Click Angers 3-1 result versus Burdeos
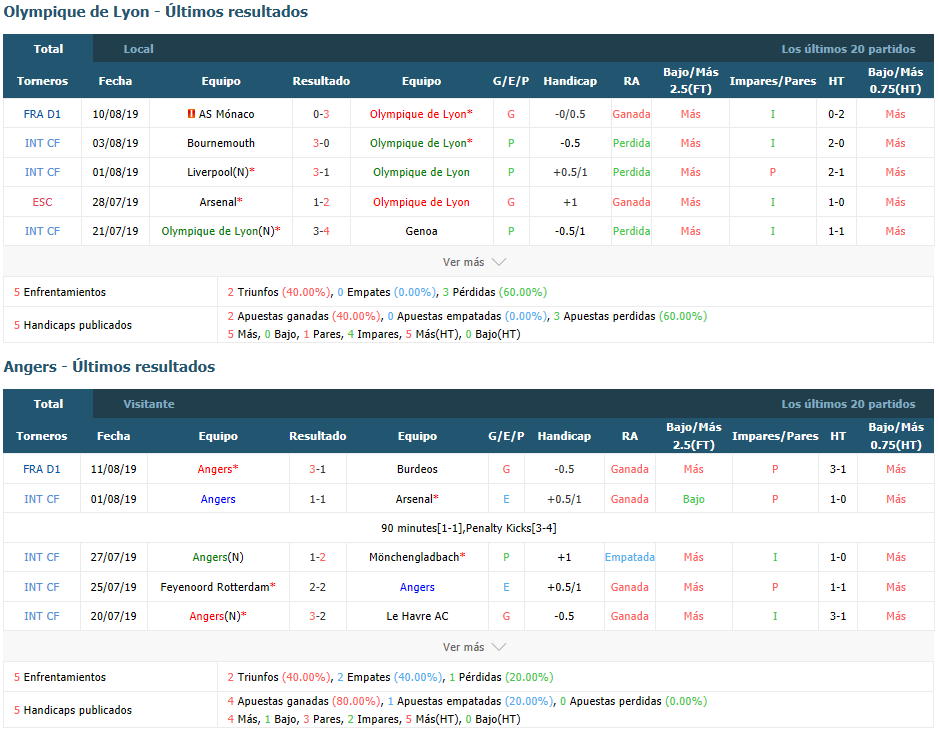 (x=317, y=469)
